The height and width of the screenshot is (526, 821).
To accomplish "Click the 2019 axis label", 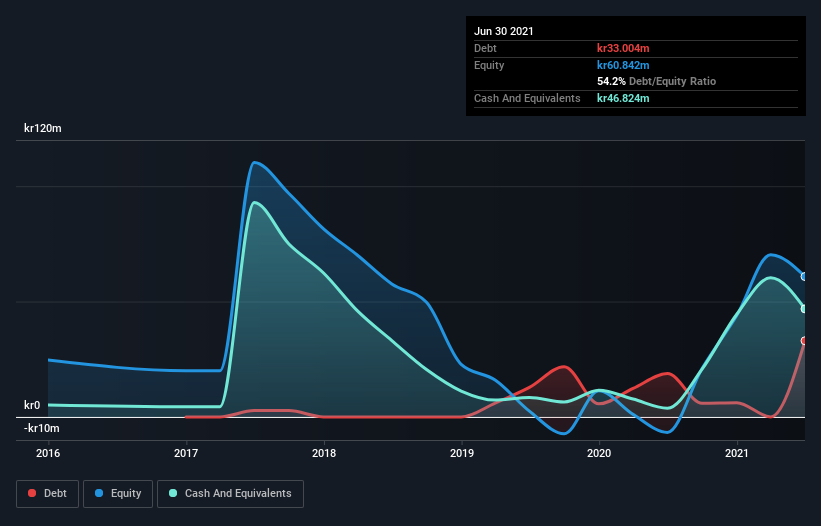I will [x=462, y=453].
